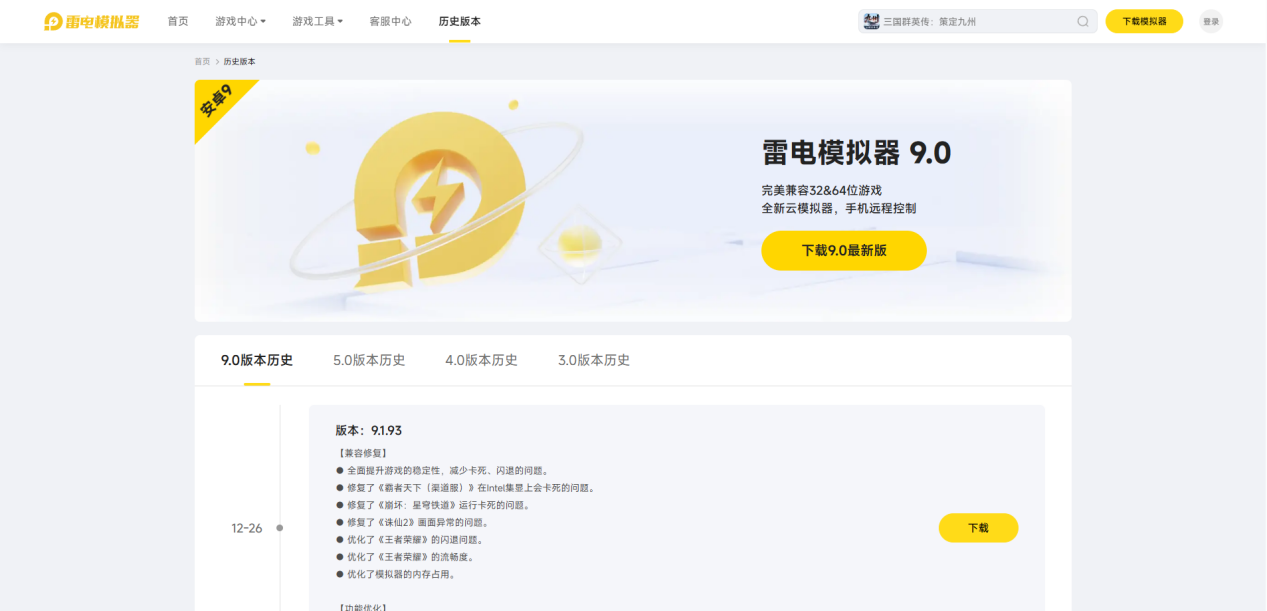Click the game thumbnail icon in the search box
The width and height of the screenshot is (1267, 611).
click(x=872, y=21)
